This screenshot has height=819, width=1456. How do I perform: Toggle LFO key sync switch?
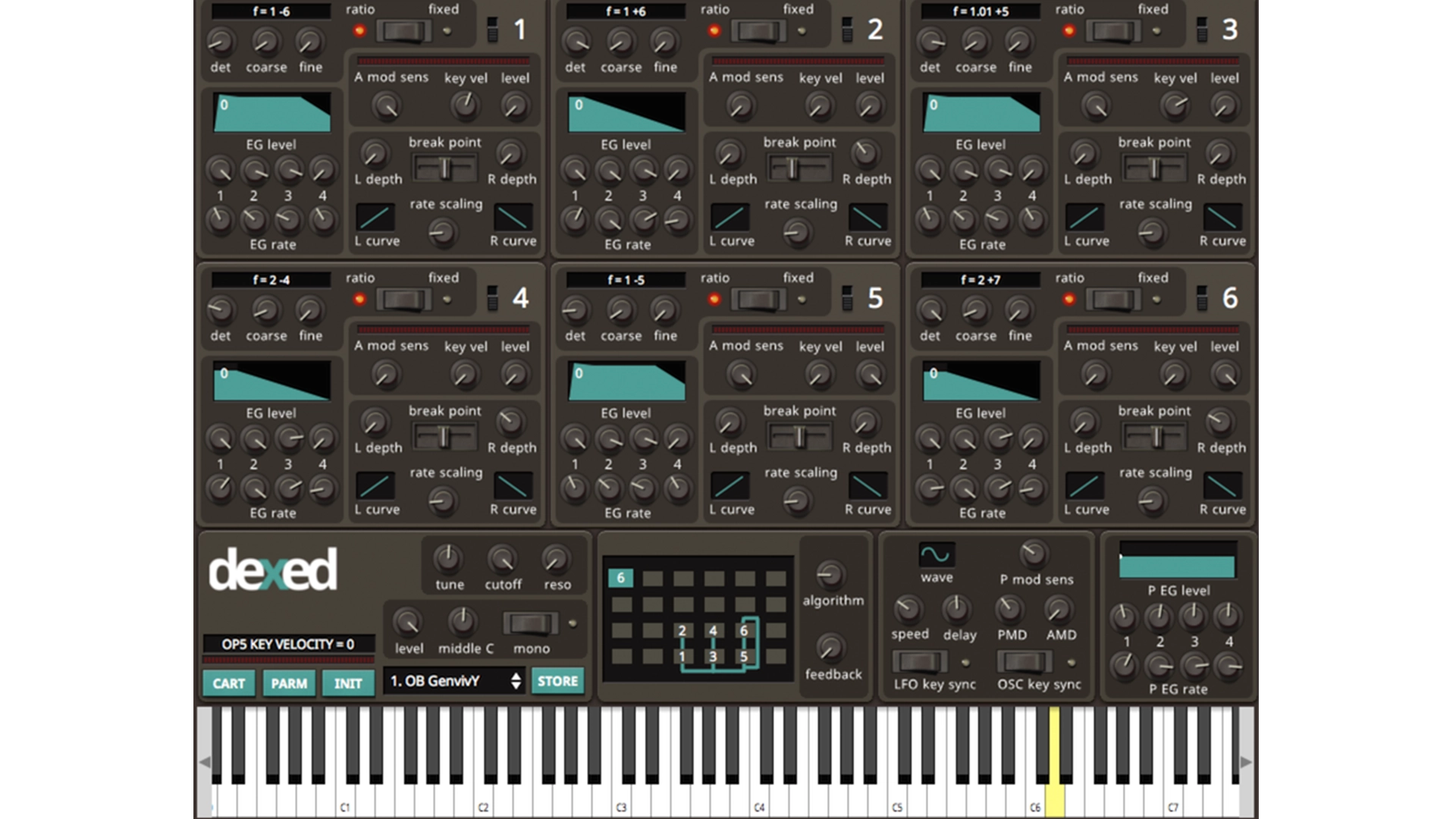click(920, 662)
